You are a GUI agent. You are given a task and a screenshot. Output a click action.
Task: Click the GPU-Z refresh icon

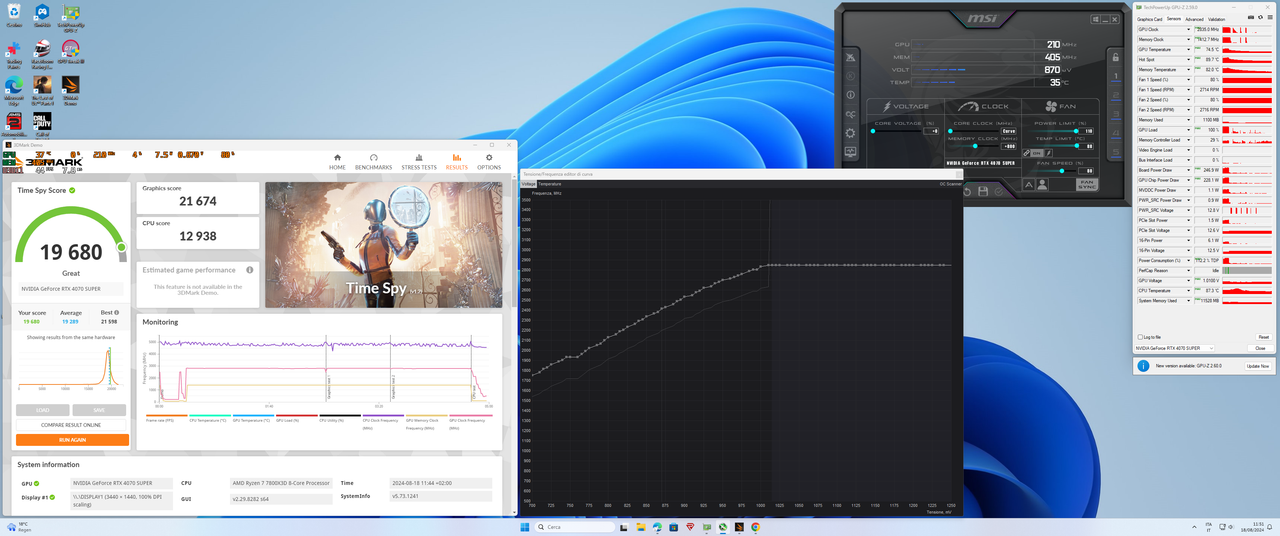[x=1260, y=17]
